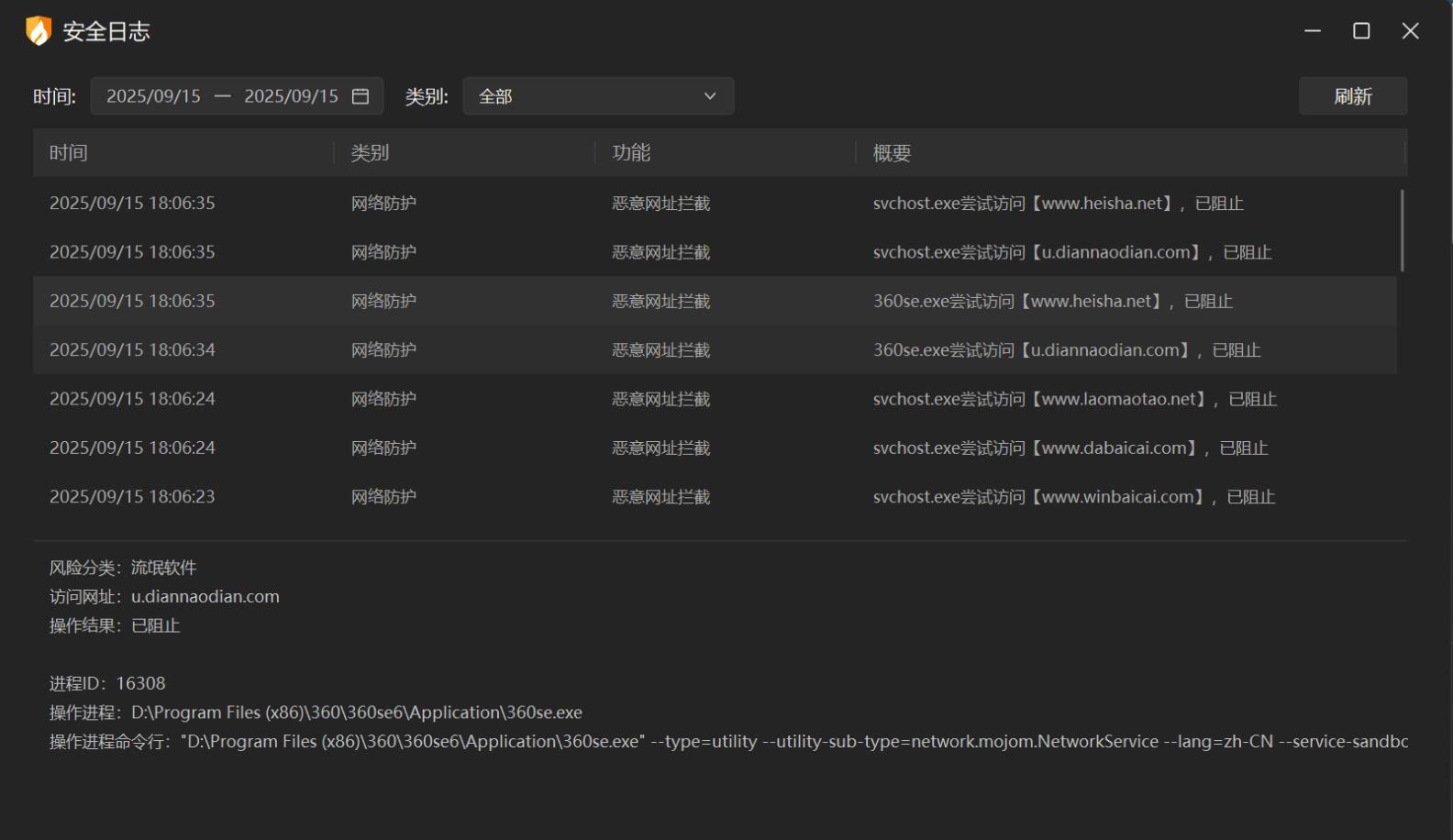Maximize the 安全日志 window
Screen dimensions: 1453x840
click(1361, 31)
